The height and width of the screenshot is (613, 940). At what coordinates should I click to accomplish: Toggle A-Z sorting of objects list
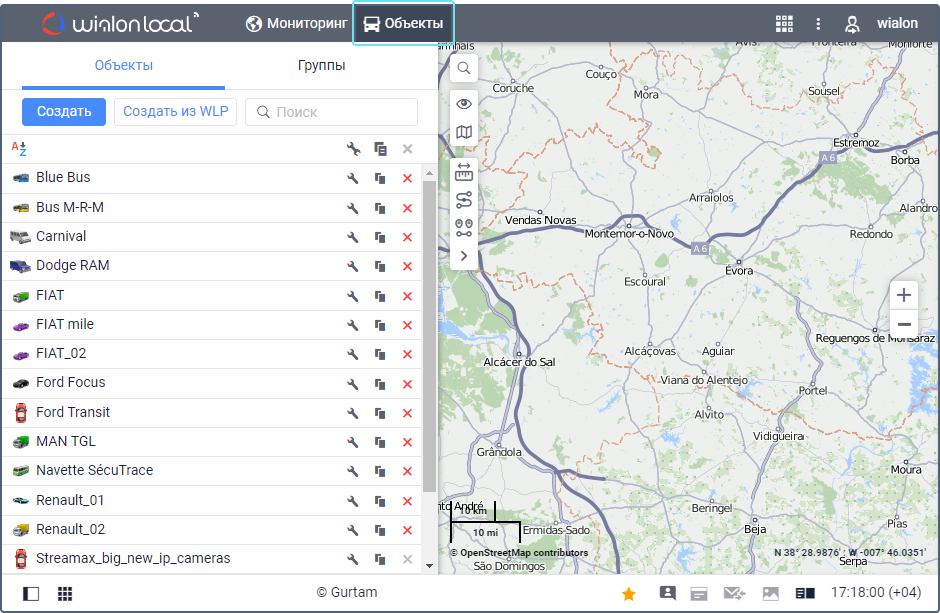(19, 149)
